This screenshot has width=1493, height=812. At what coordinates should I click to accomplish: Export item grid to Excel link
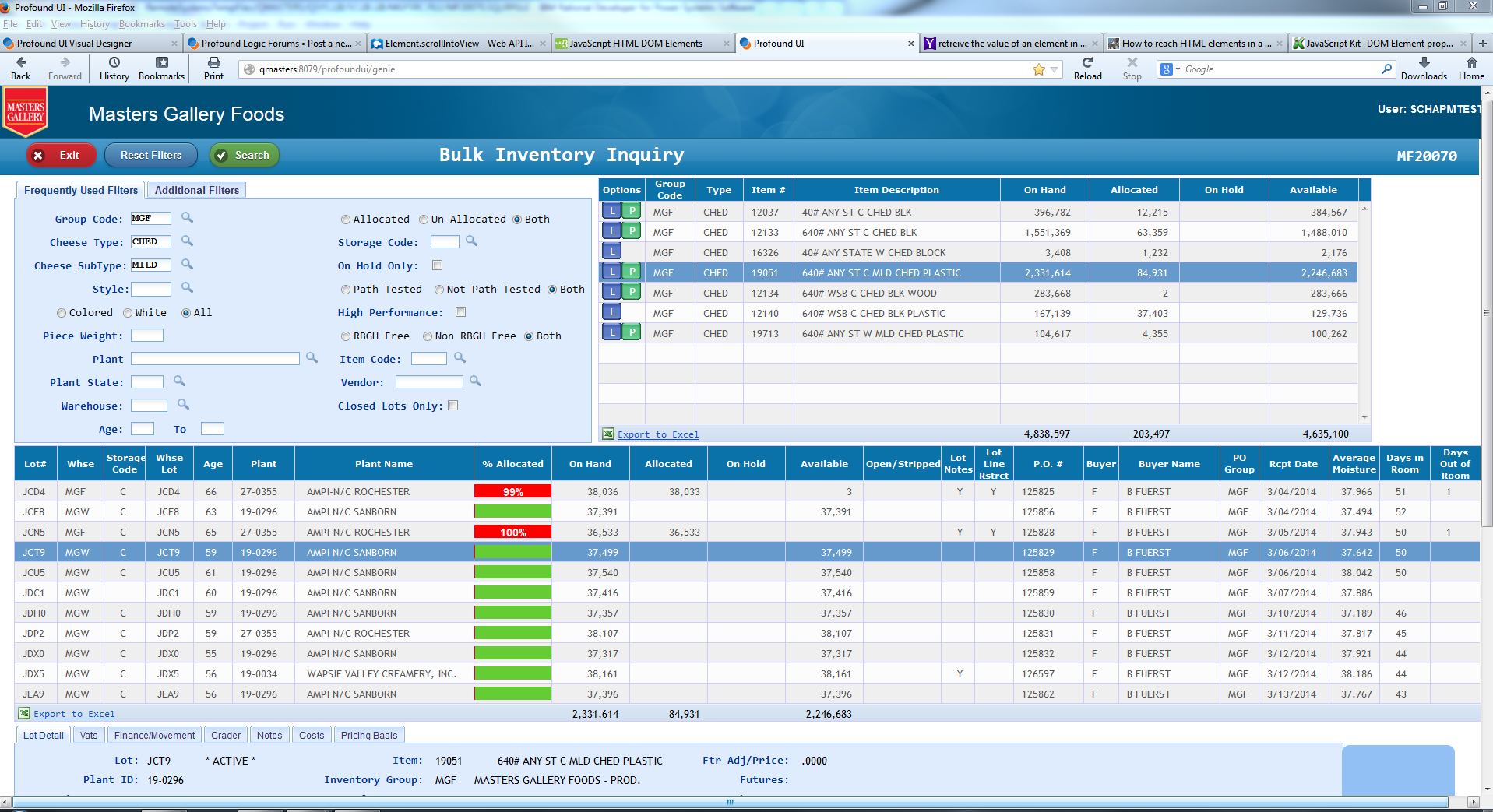click(x=657, y=434)
